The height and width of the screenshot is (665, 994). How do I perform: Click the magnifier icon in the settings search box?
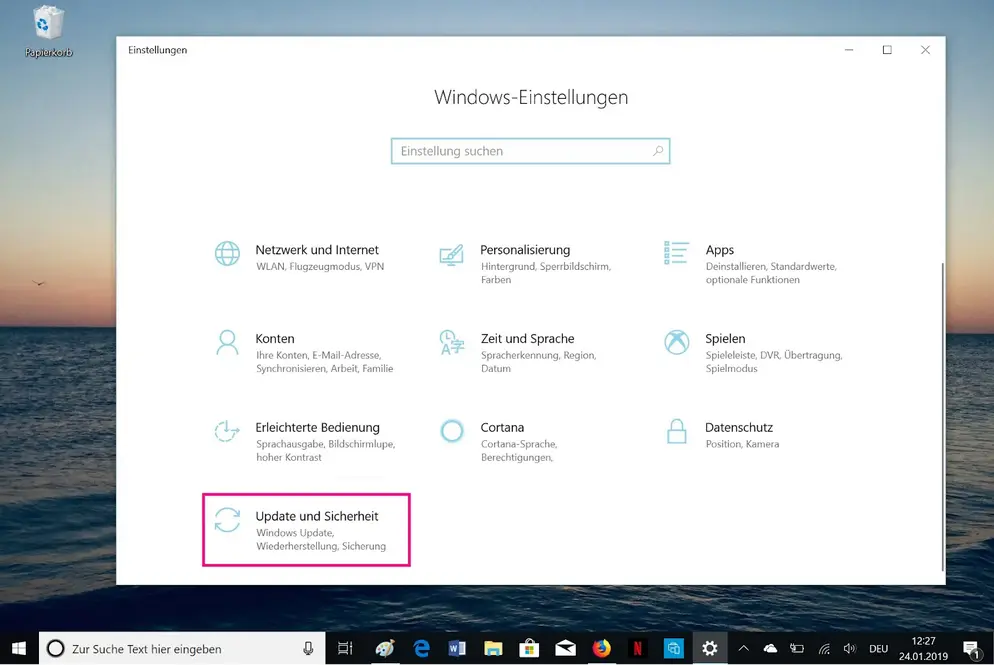click(x=658, y=151)
